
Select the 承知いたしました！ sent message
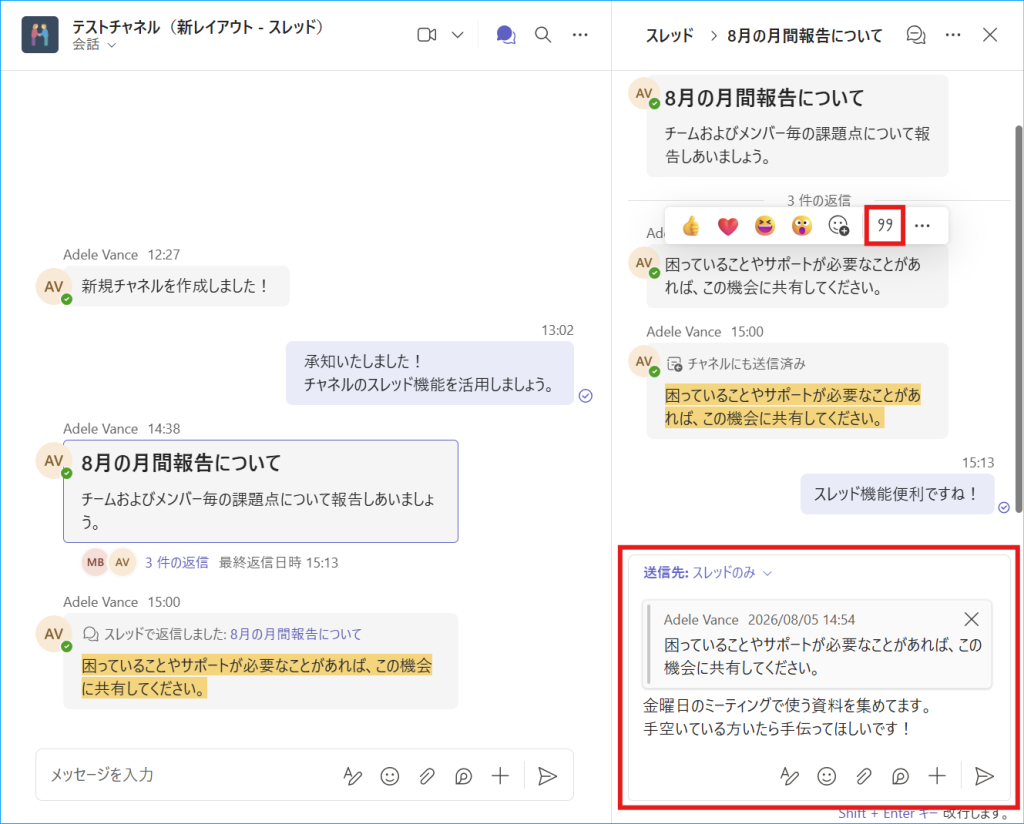tap(430, 373)
